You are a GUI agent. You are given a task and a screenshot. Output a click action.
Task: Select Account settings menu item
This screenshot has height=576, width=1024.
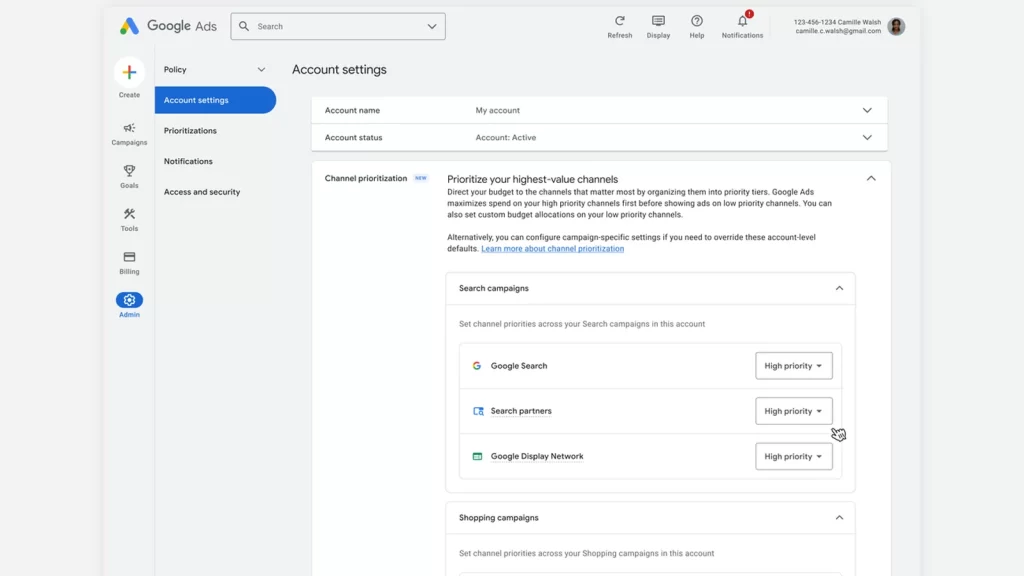click(216, 100)
